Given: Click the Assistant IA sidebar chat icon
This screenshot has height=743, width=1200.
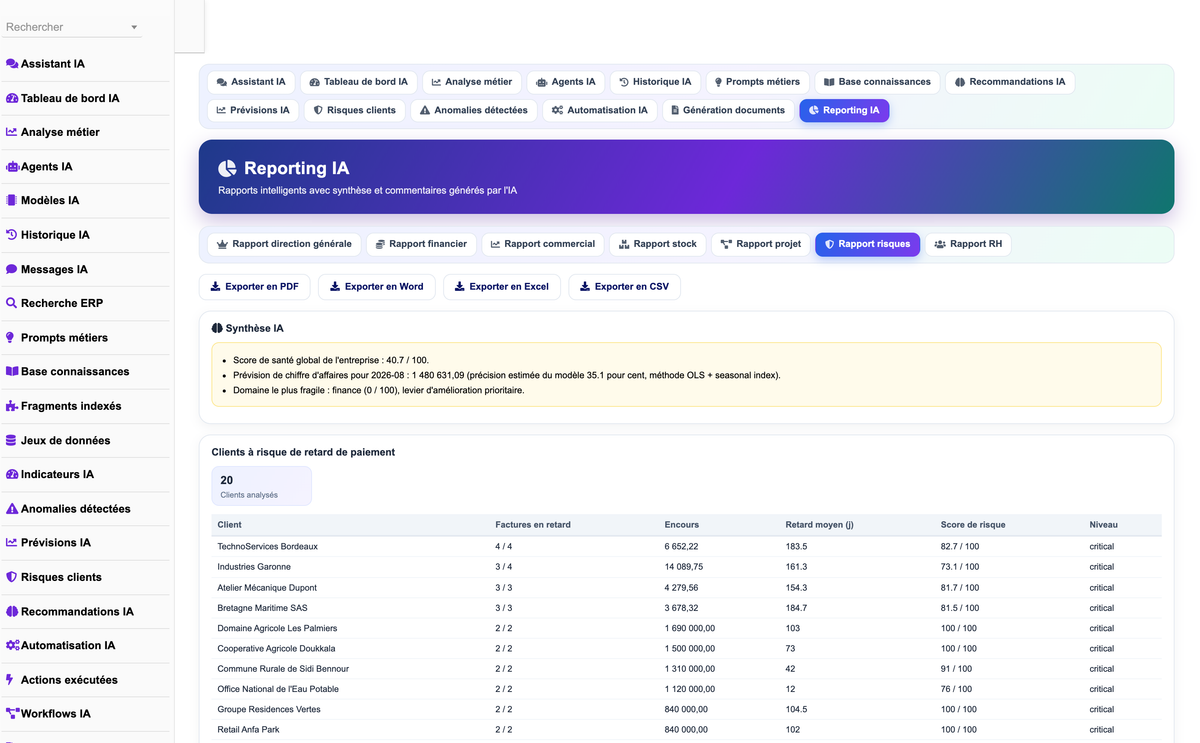Looking at the screenshot, I should [12, 64].
